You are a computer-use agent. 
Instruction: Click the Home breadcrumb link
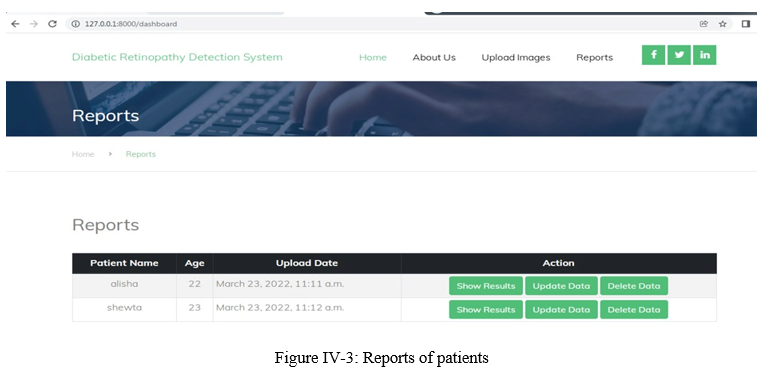tap(83, 154)
